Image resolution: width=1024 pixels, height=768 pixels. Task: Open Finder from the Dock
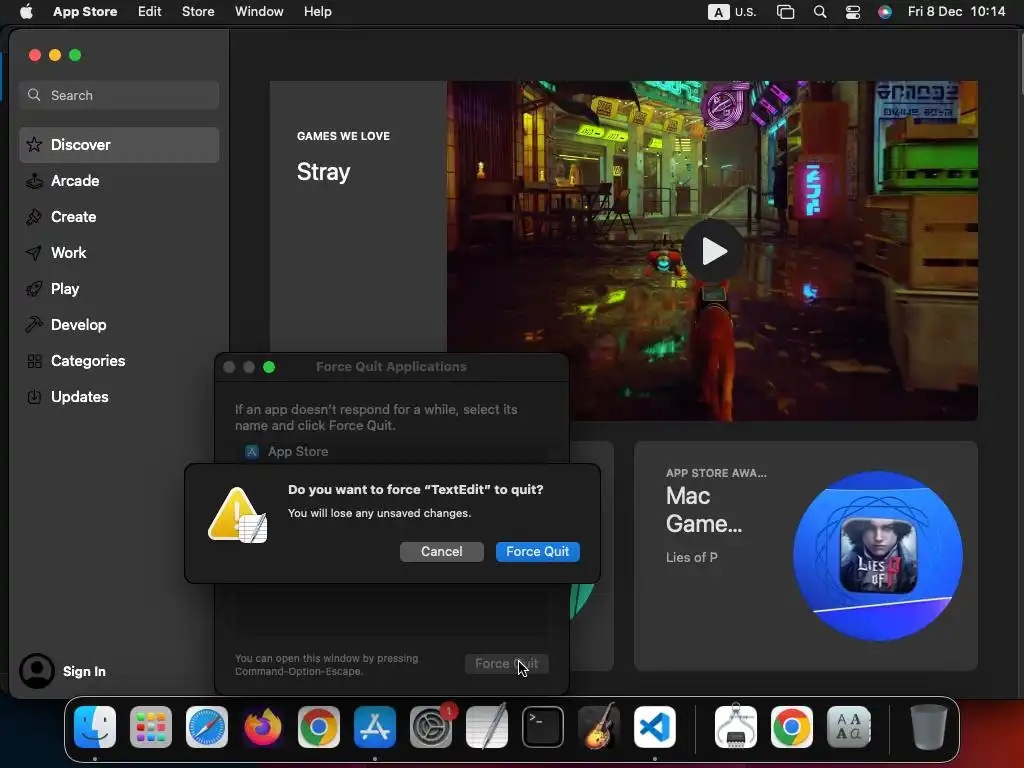click(x=95, y=727)
